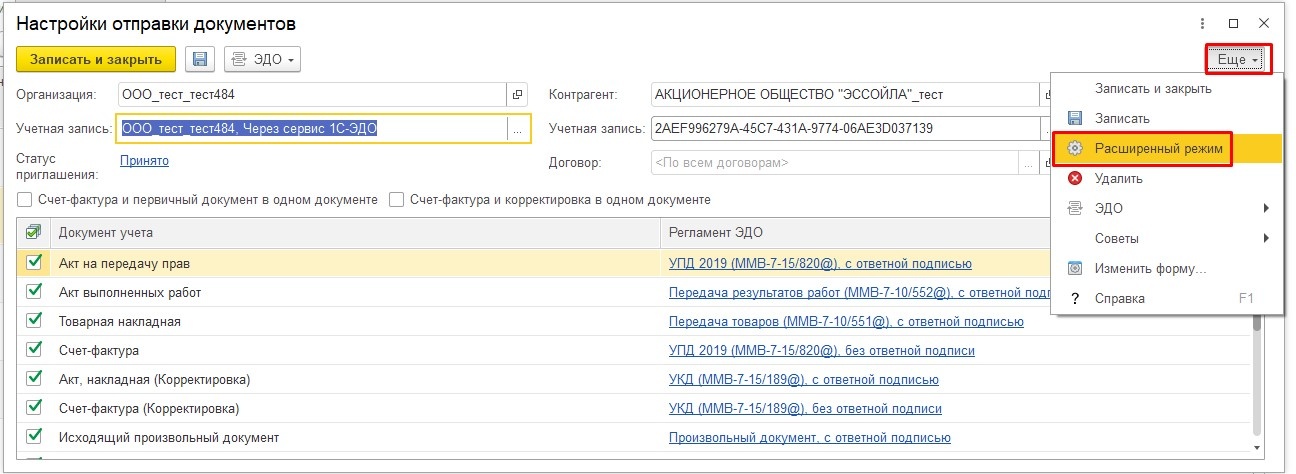Click the Изменить форму menu icon
Image resolution: width=1296 pixels, height=474 pixels.
click(x=1075, y=268)
